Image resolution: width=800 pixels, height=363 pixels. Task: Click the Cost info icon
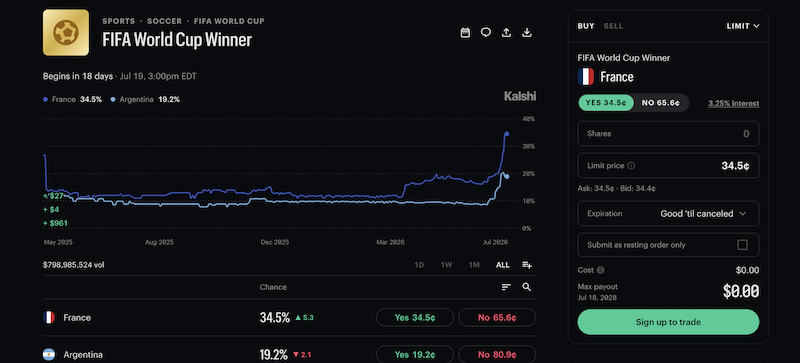tap(601, 270)
